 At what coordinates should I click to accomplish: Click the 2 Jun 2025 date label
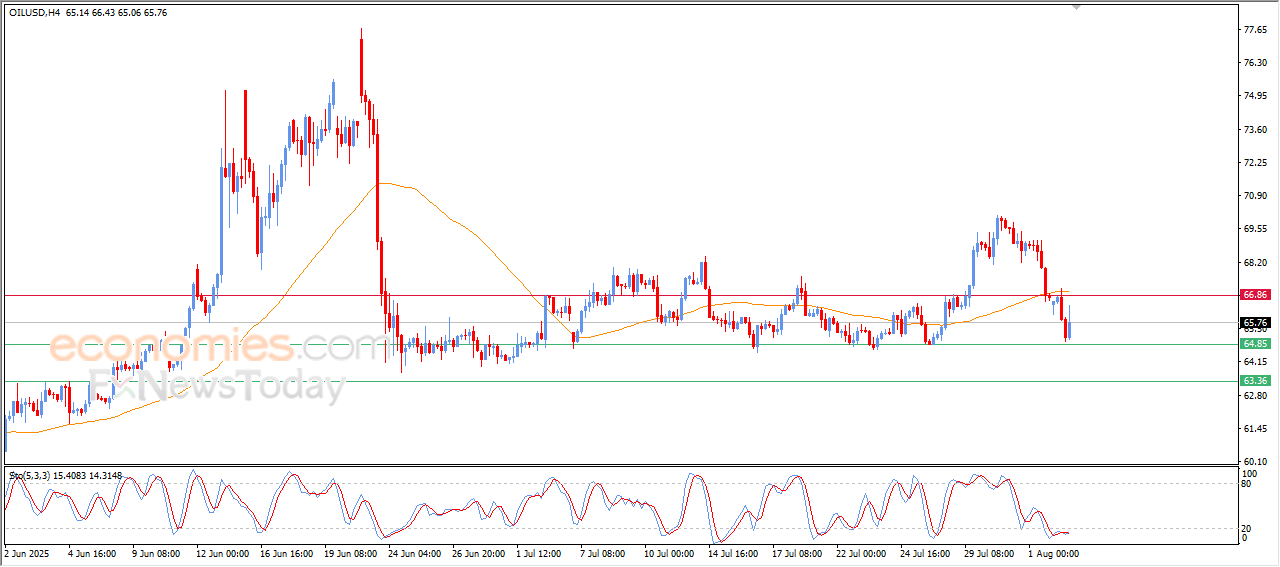click(27, 553)
